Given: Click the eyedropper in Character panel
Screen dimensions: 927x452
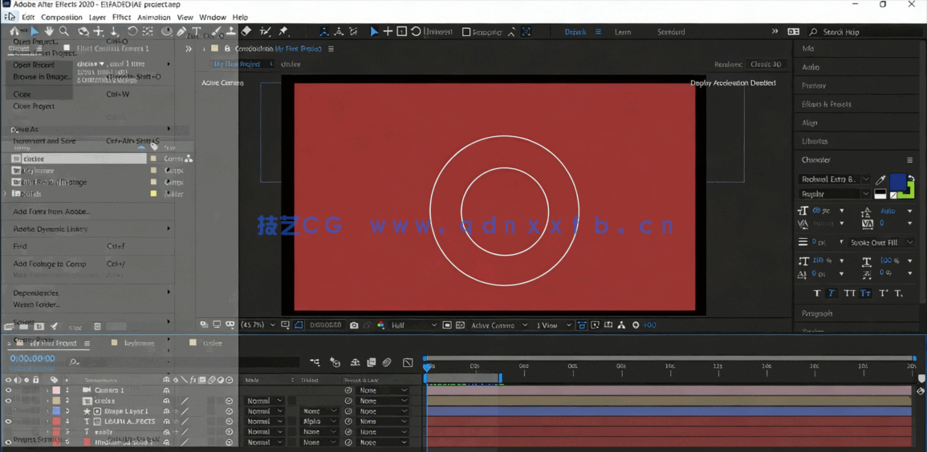Looking at the screenshot, I should coord(881,180).
